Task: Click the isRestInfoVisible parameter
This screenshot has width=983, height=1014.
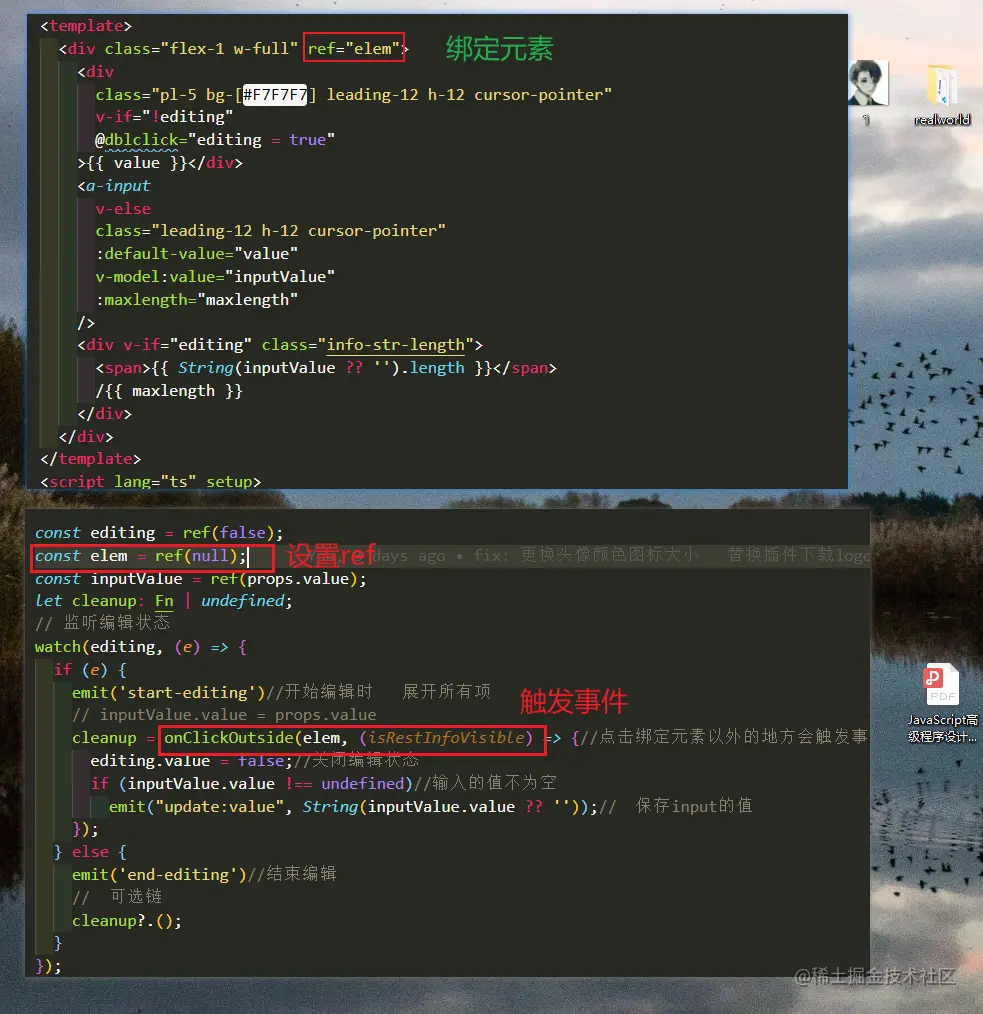Action: click(x=446, y=737)
